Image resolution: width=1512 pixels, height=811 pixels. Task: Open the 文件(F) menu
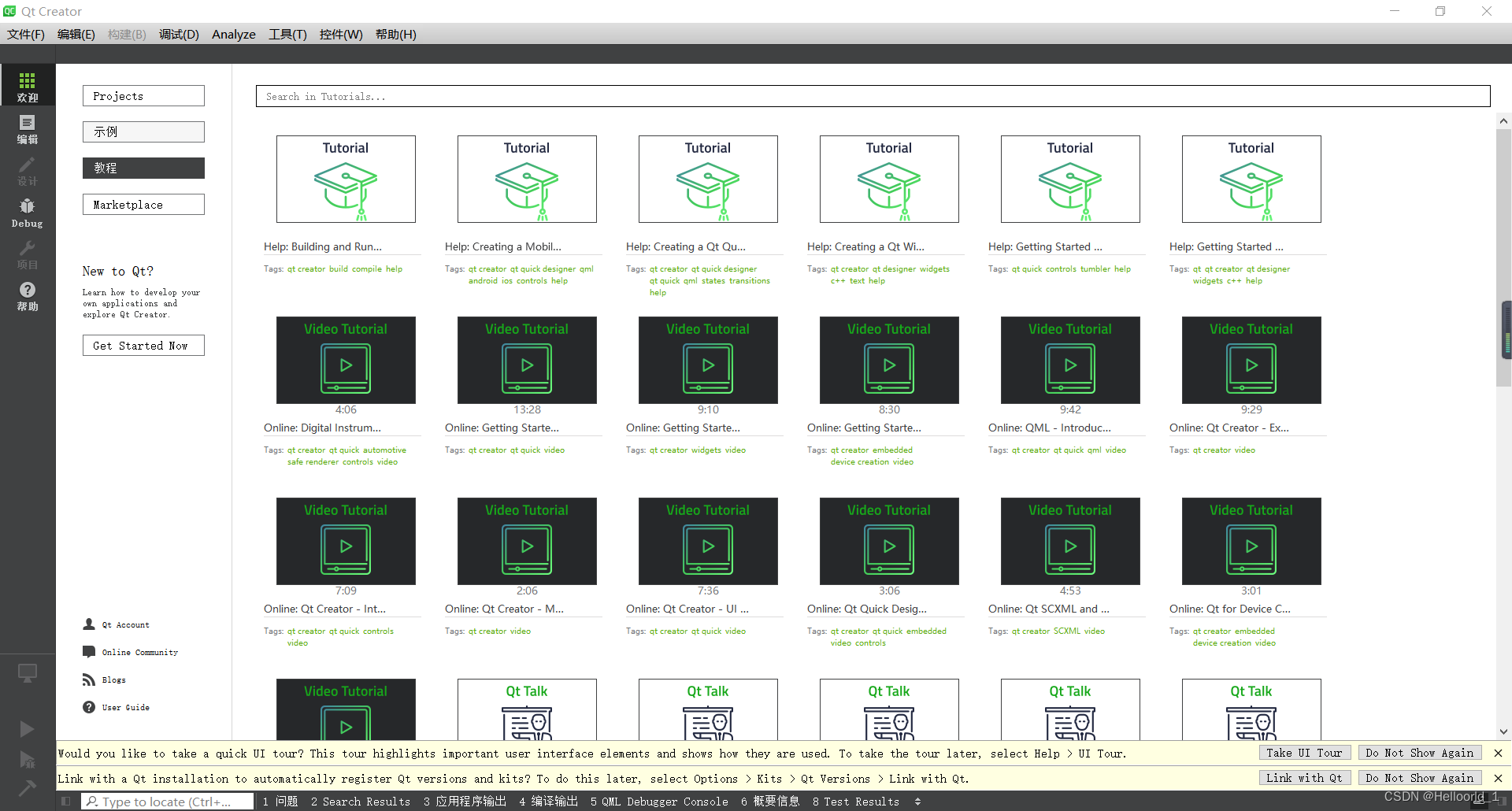coord(26,34)
